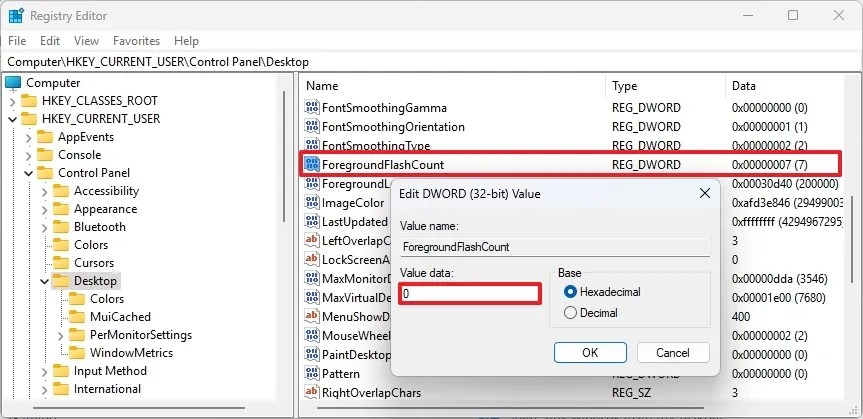The width and height of the screenshot is (863, 419).
Task: Click the Console folder icon
Action: click(x=45, y=155)
